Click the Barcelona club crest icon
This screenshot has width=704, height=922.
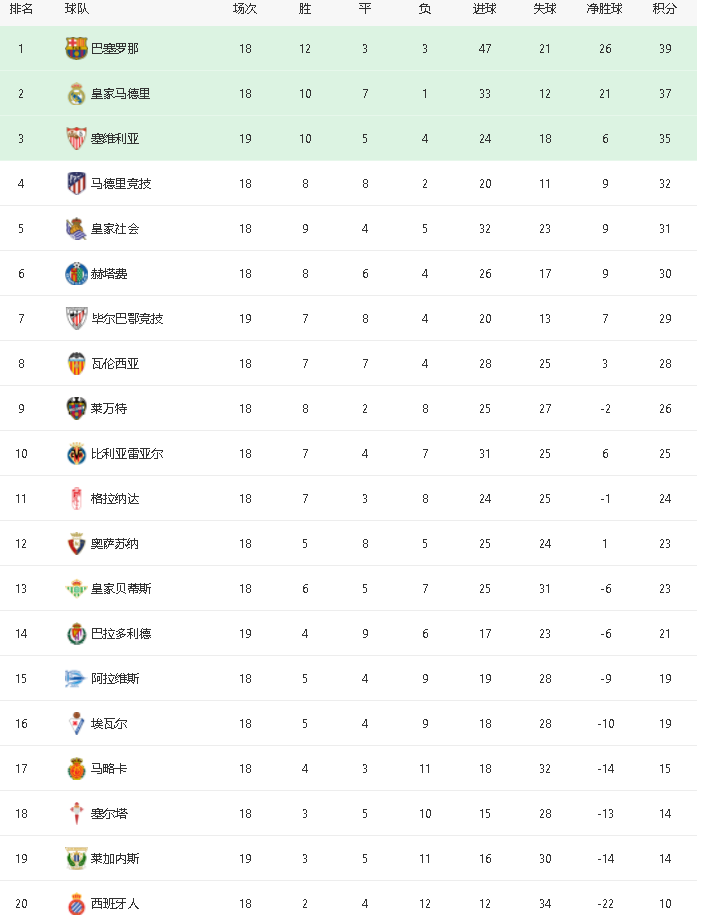click(x=76, y=48)
